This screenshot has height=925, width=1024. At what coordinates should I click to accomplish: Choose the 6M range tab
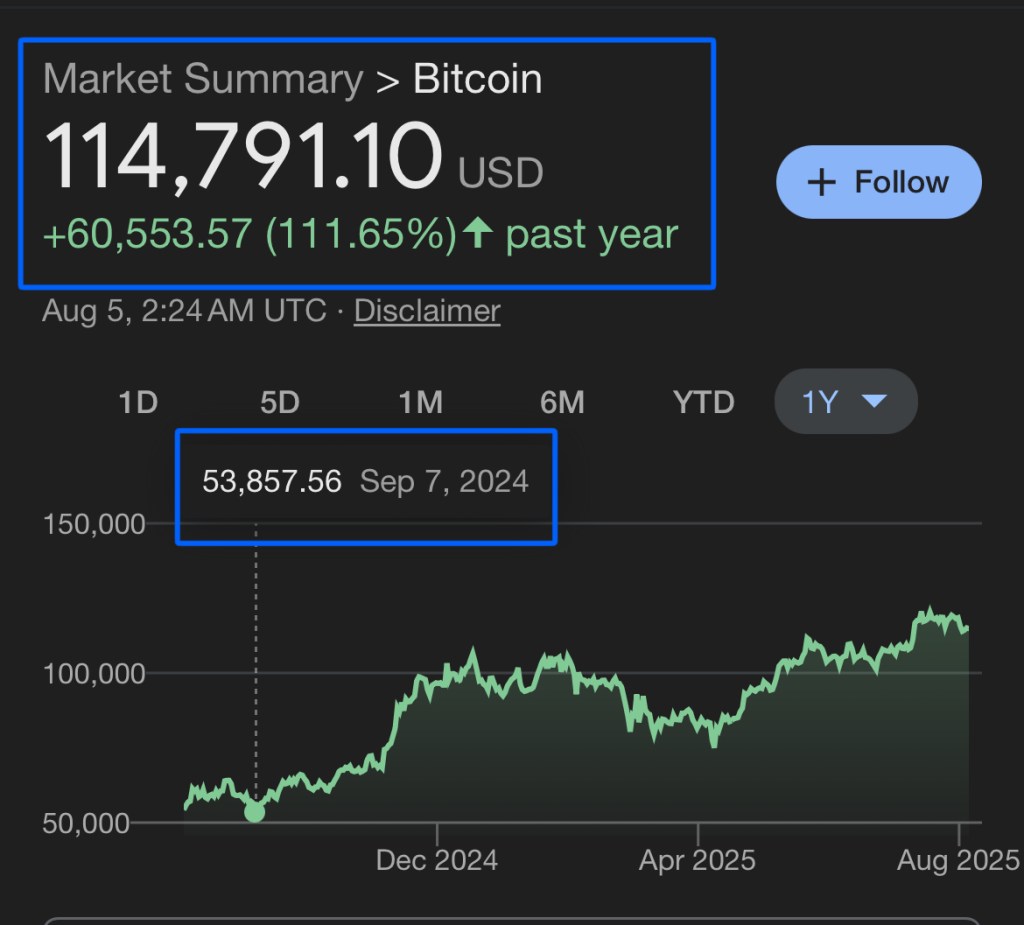coord(561,402)
